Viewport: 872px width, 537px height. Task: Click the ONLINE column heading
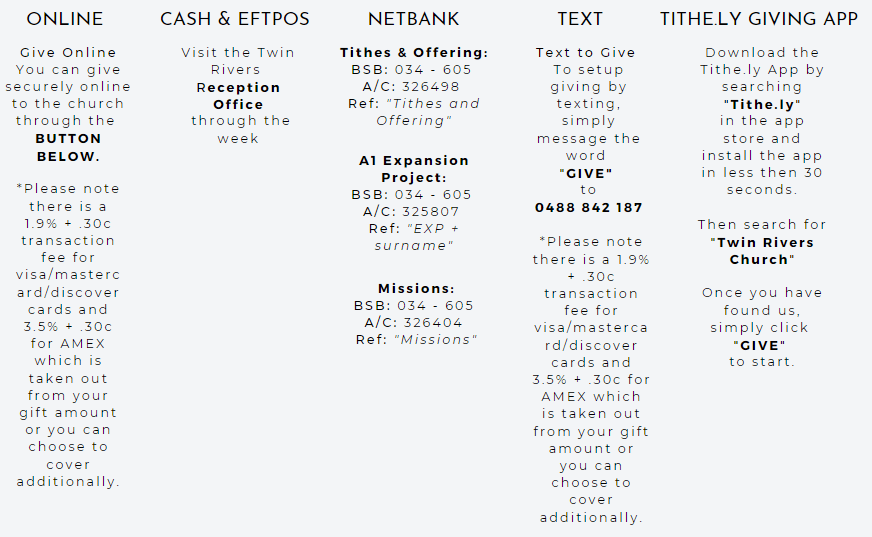65,19
